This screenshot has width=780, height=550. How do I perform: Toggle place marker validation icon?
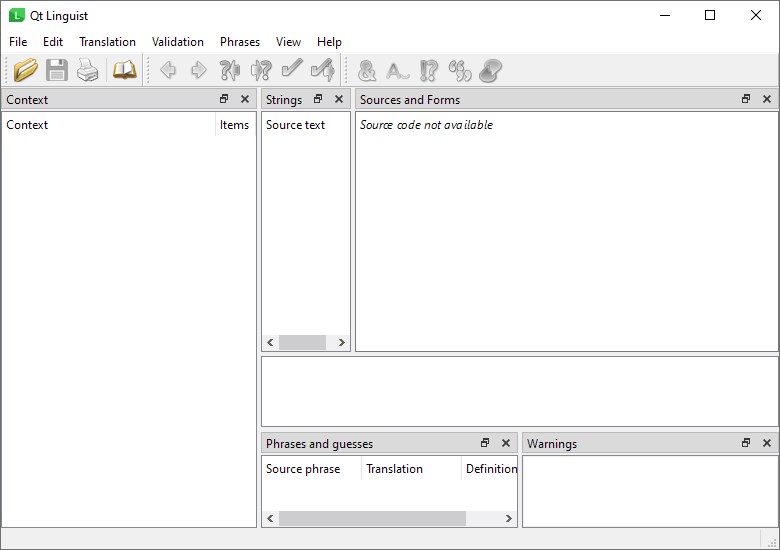490,71
